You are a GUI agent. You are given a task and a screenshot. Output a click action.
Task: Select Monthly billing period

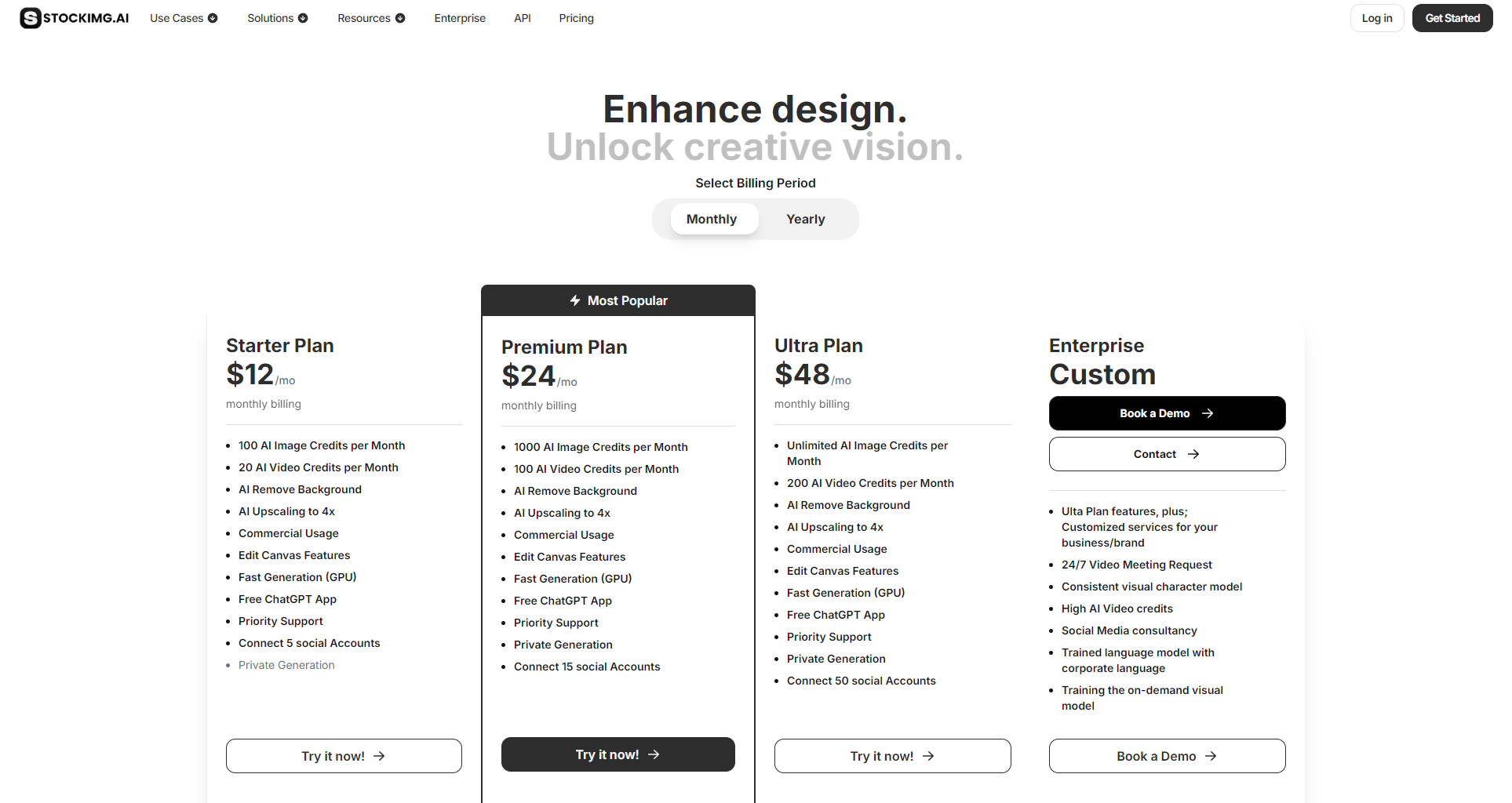coord(711,220)
